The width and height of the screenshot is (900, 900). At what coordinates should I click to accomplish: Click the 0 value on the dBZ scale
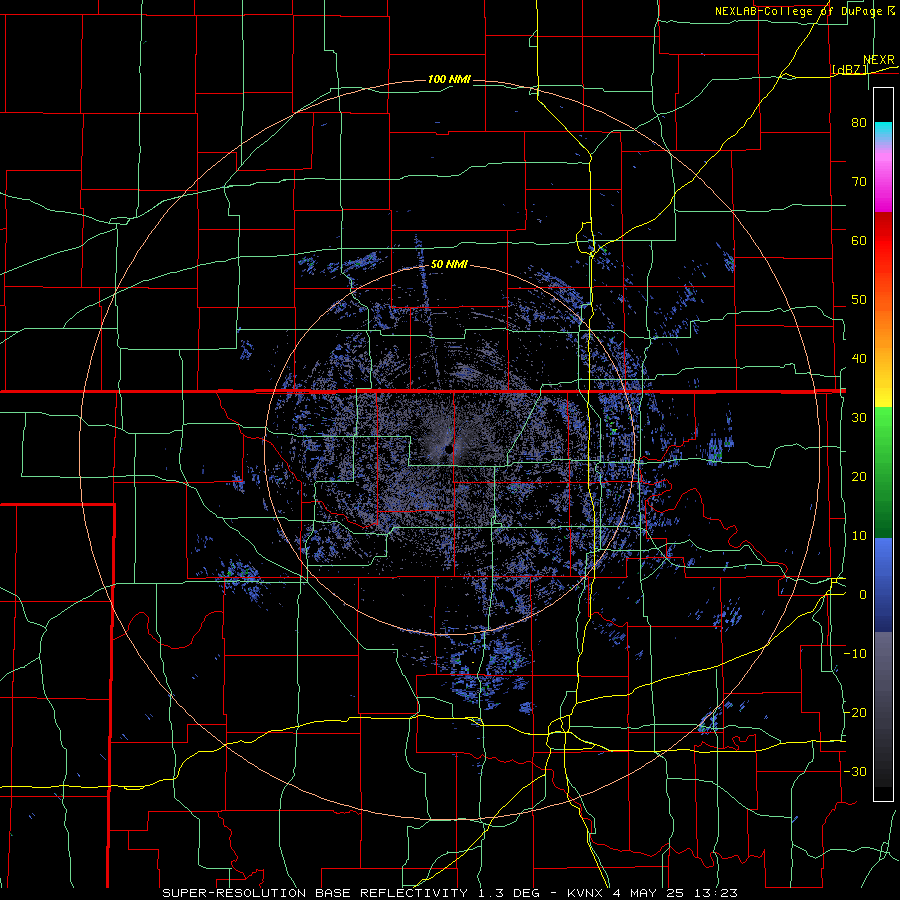(863, 595)
